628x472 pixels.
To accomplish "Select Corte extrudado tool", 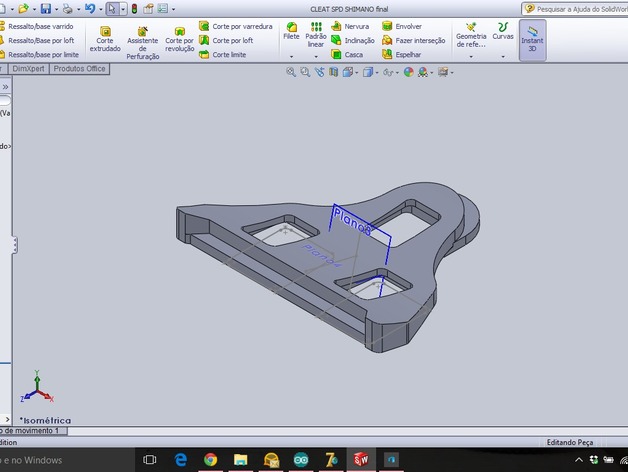I will (105, 39).
